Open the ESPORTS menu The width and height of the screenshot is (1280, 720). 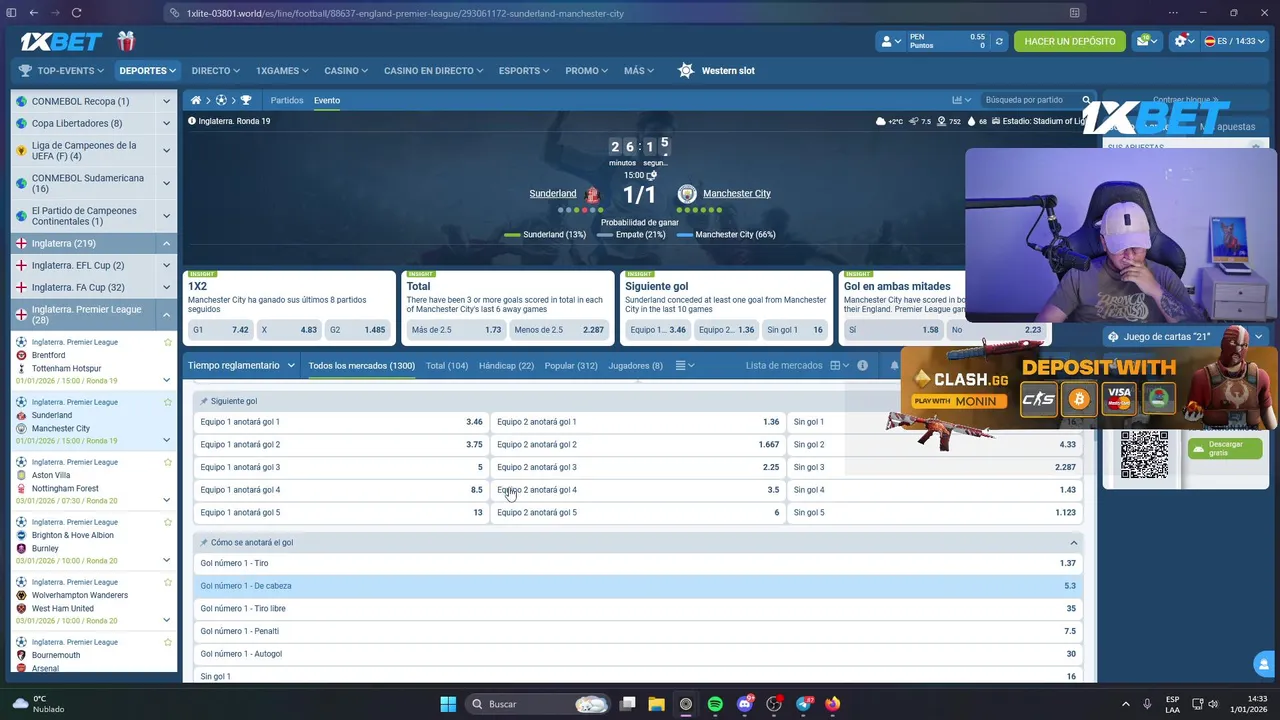[524, 71]
